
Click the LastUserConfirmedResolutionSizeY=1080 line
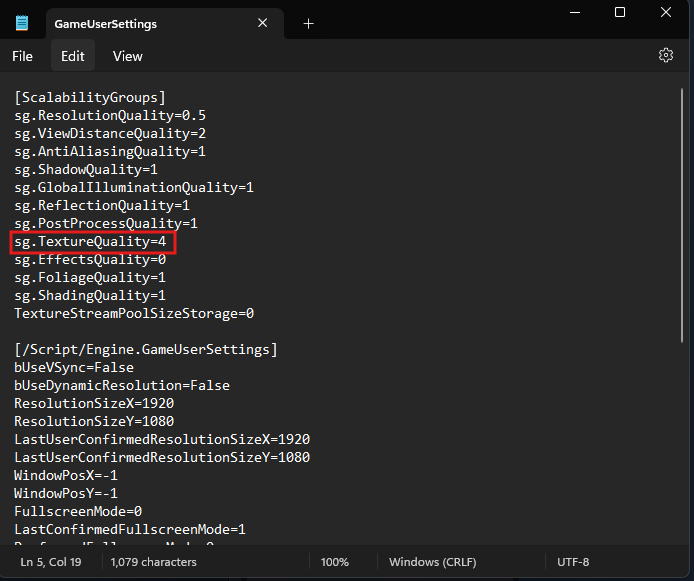click(x=162, y=458)
